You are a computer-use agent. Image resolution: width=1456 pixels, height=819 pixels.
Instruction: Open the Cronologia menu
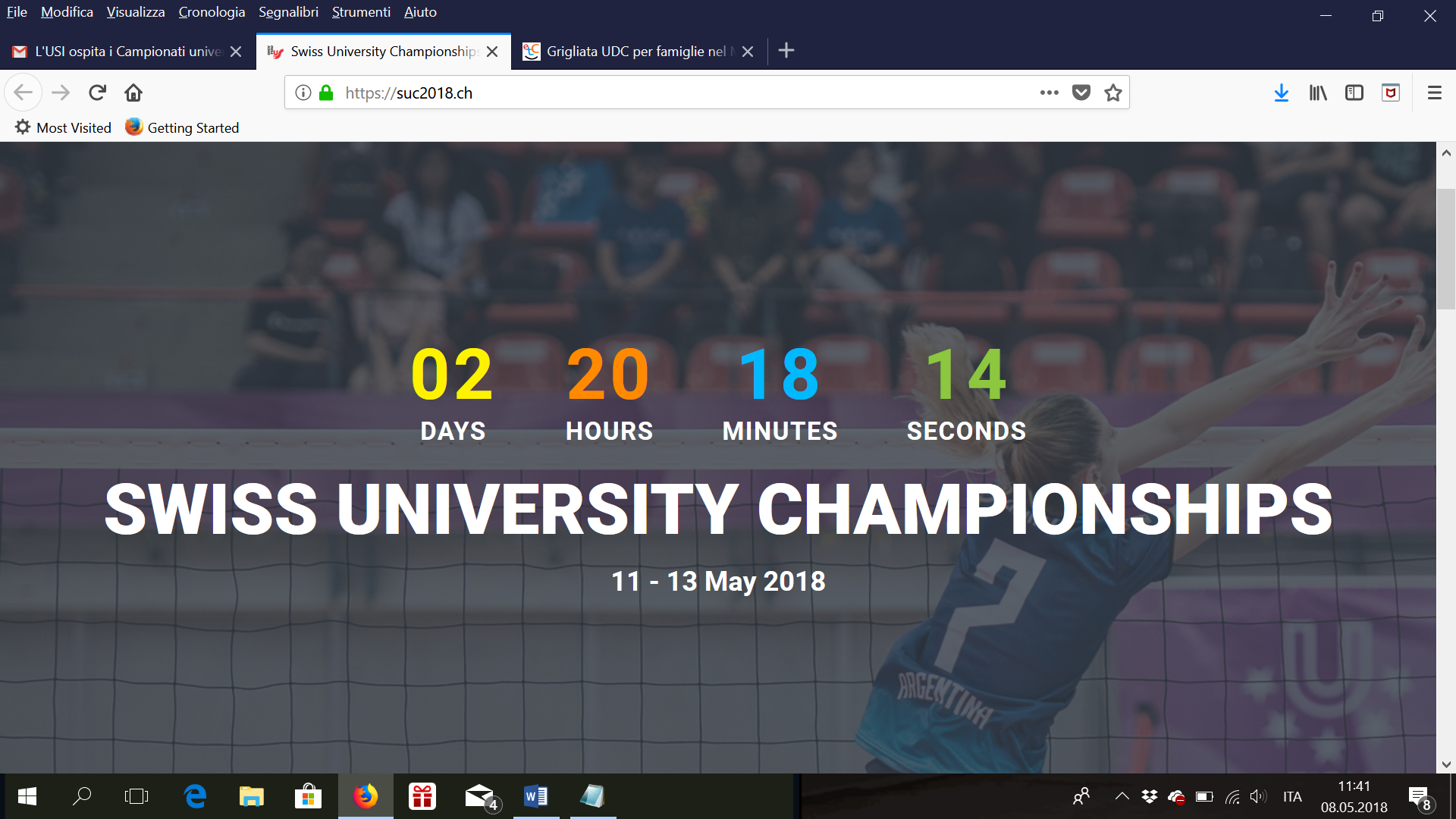pos(212,12)
